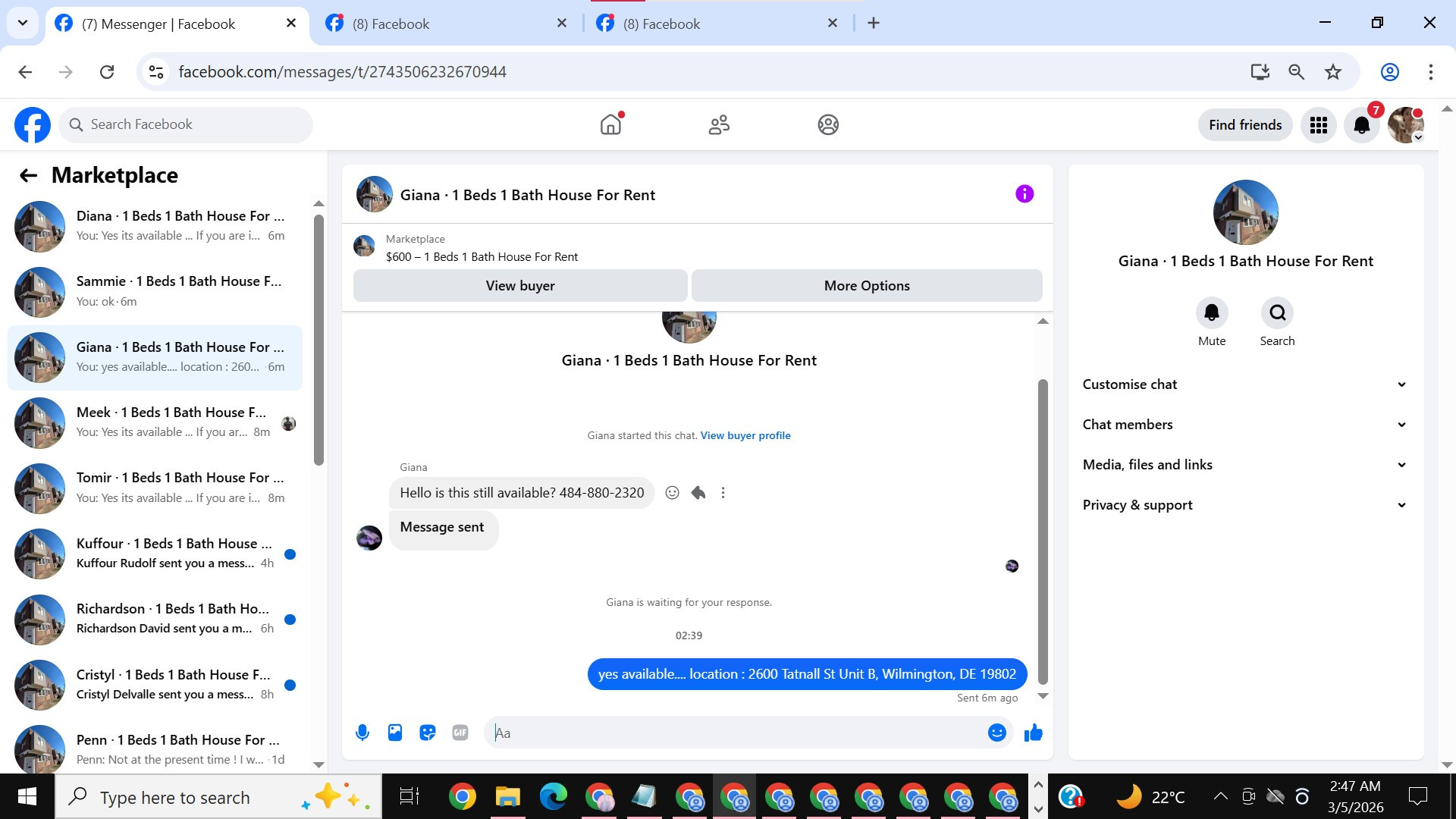Image resolution: width=1456 pixels, height=819 pixels.
Task: Open Windows Start menu
Action: tap(27, 796)
